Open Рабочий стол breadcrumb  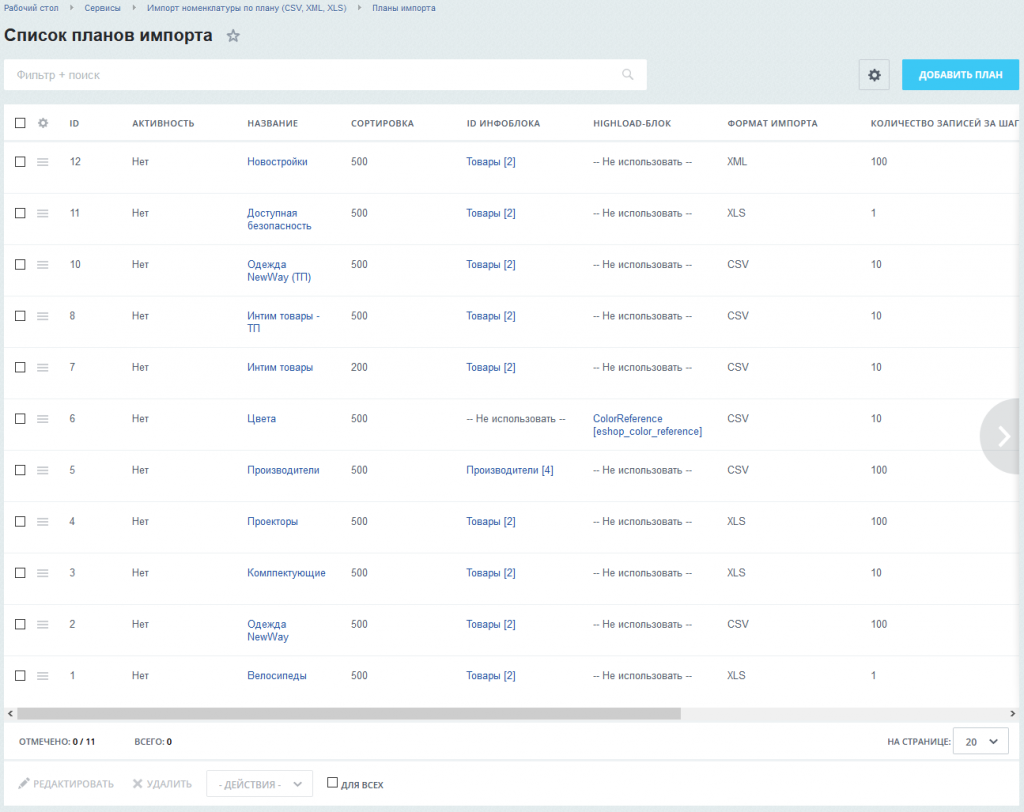(x=31, y=8)
